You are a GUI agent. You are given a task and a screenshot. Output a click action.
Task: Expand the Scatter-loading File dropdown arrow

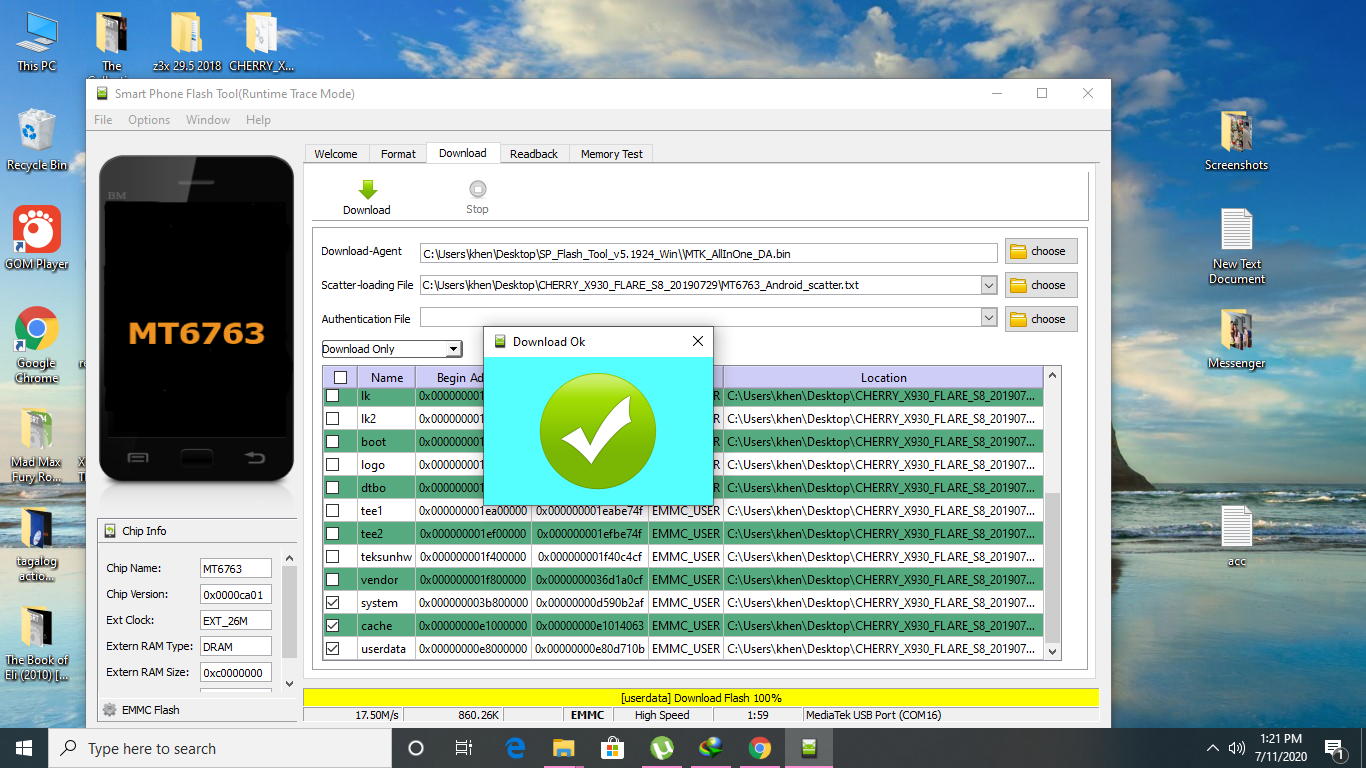pos(989,285)
